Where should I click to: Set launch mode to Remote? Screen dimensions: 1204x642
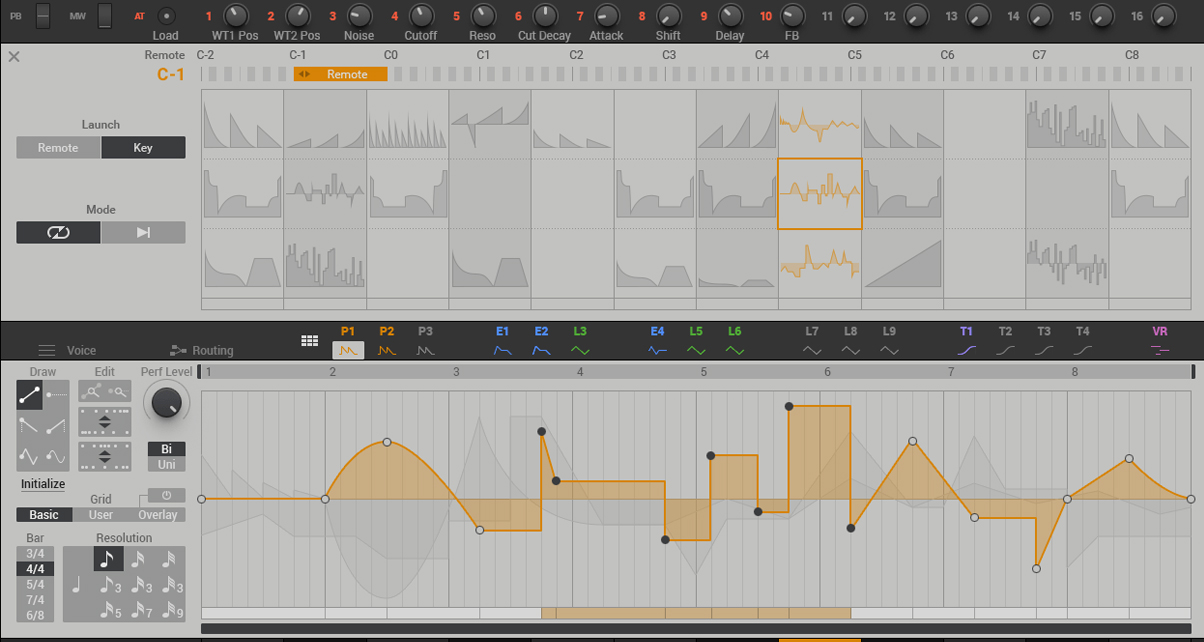coord(58,148)
